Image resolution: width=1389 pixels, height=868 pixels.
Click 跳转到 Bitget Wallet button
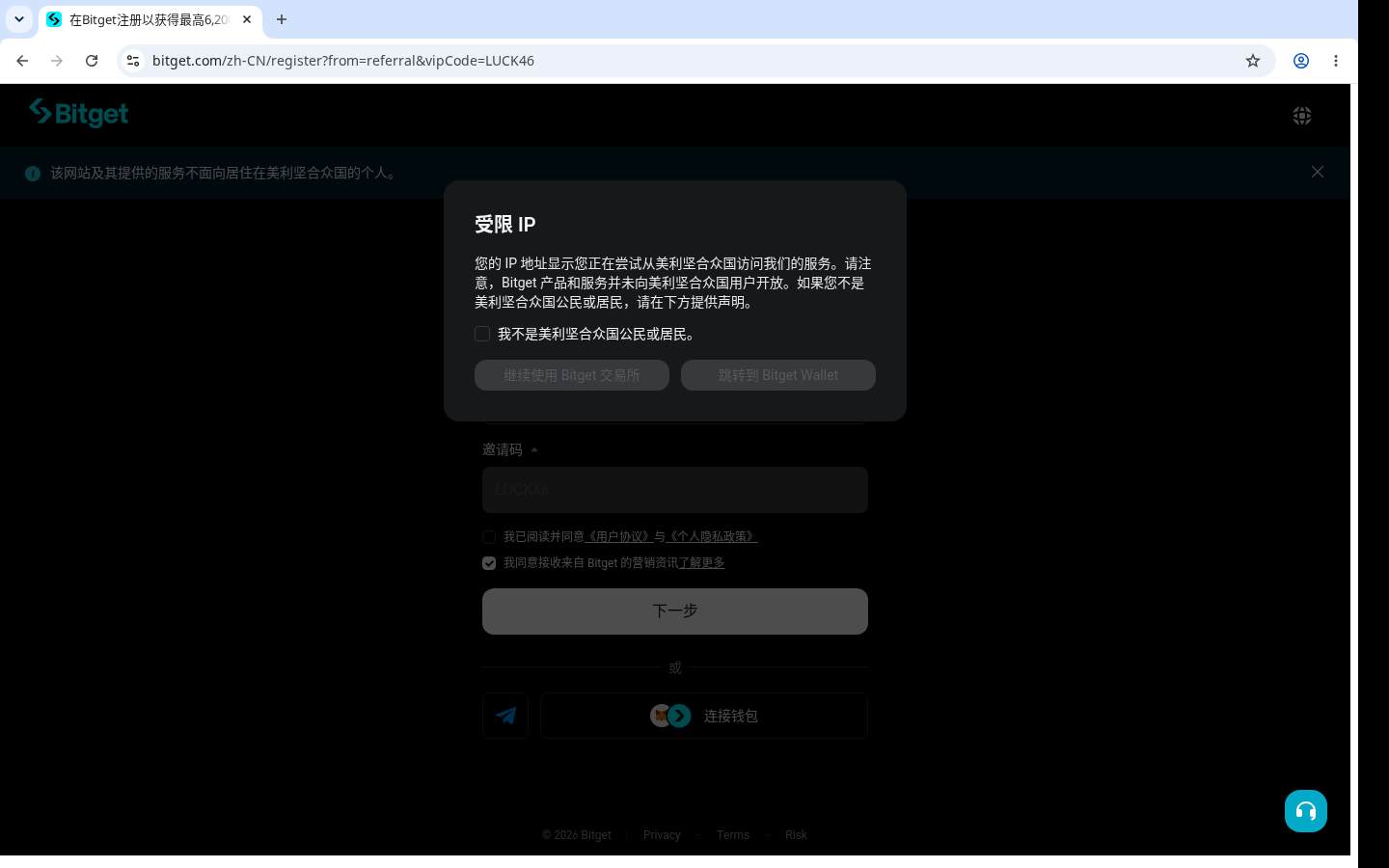tap(778, 375)
